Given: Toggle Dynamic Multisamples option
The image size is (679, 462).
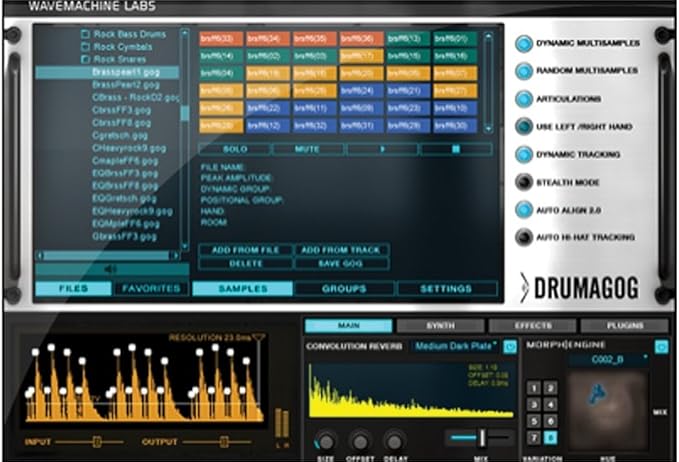Looking at the screenshot, I should pos(524,43).
